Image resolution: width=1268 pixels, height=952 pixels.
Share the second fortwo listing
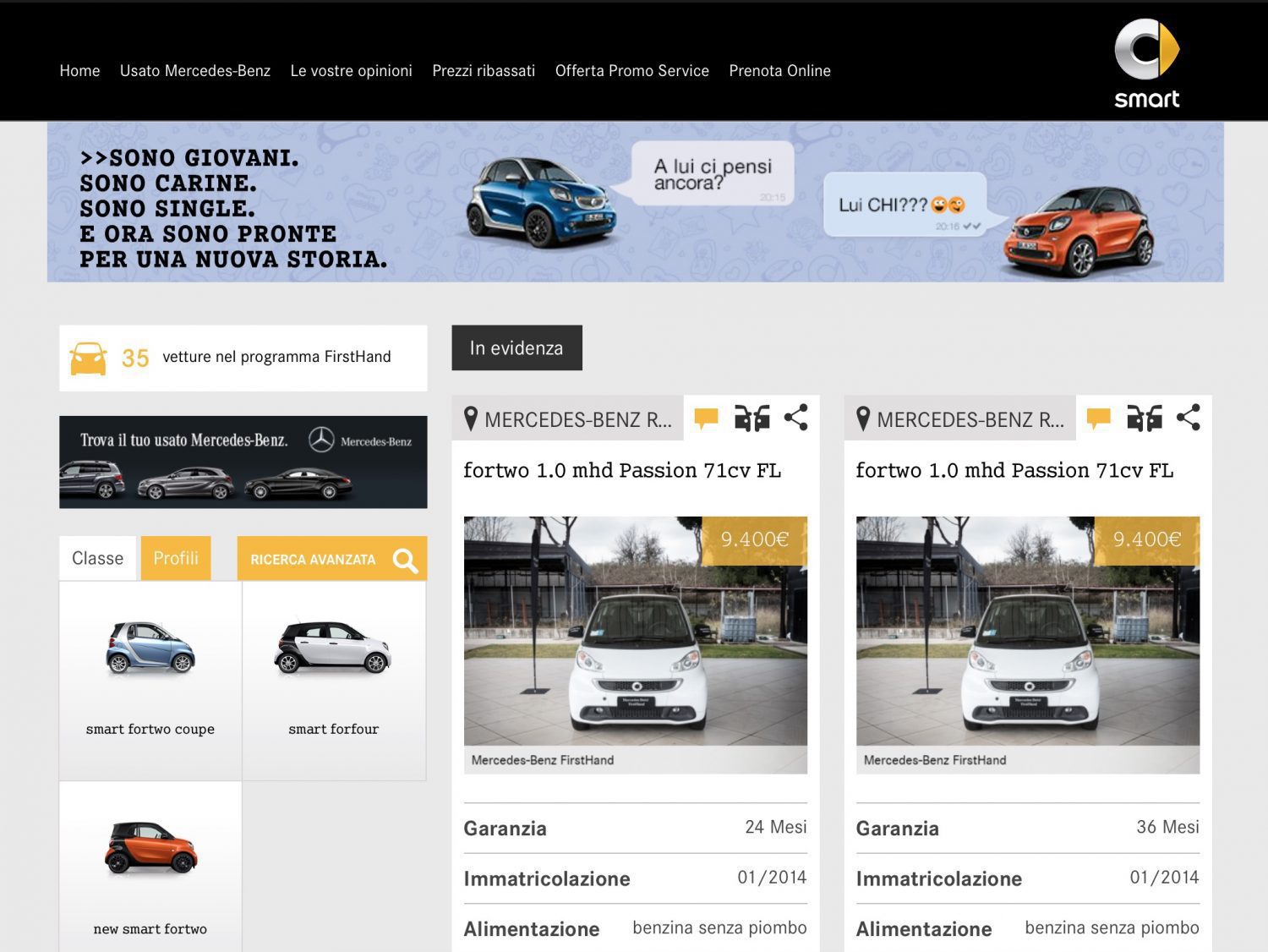coord(1188,418)
